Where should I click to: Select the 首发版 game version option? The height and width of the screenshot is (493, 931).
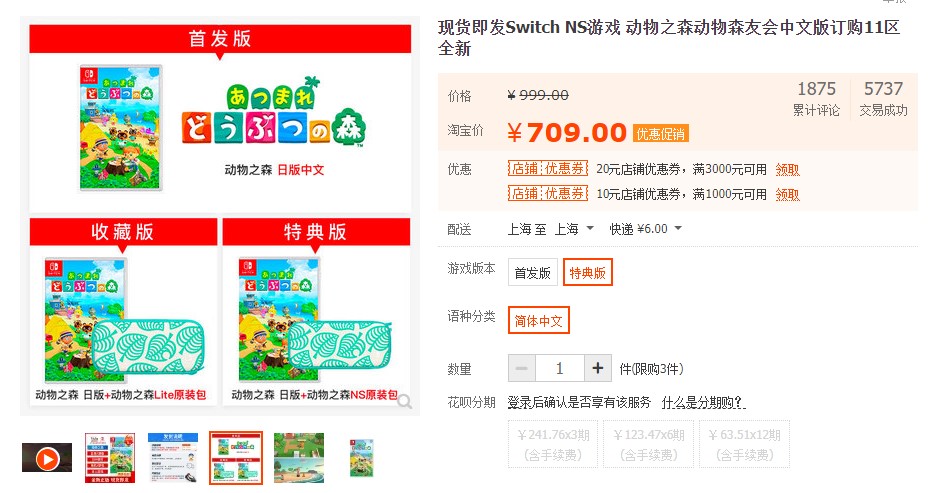tap(533, 273)
